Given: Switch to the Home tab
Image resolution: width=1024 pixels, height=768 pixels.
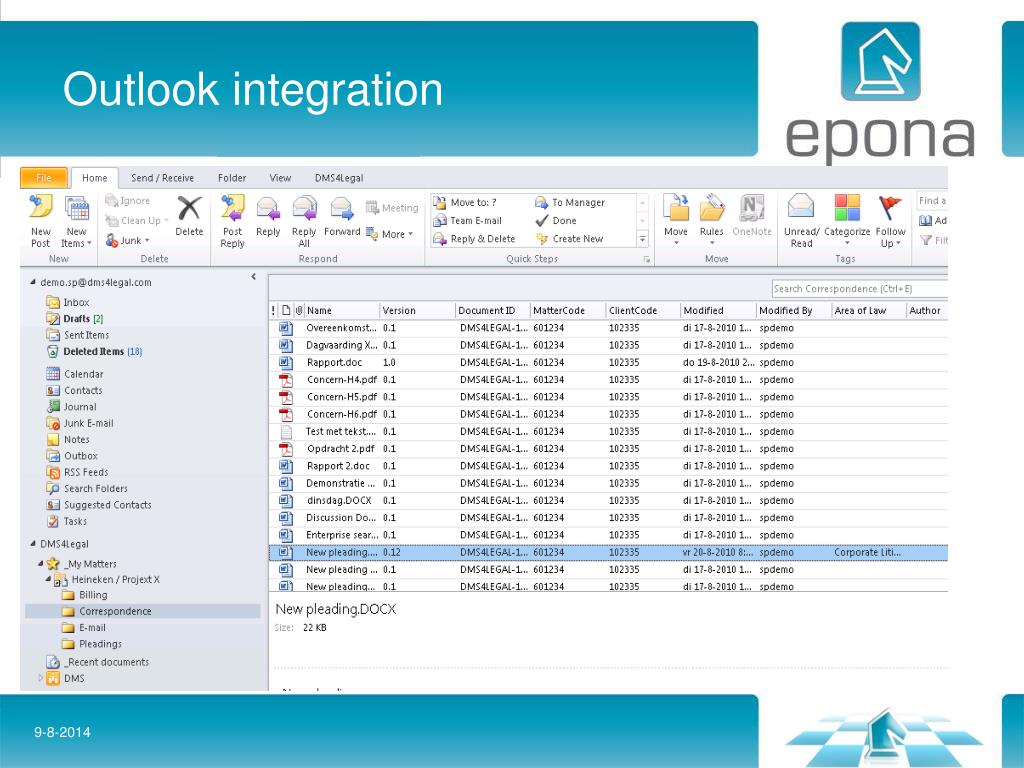Looking at the screenshot, I should point(95,178).
